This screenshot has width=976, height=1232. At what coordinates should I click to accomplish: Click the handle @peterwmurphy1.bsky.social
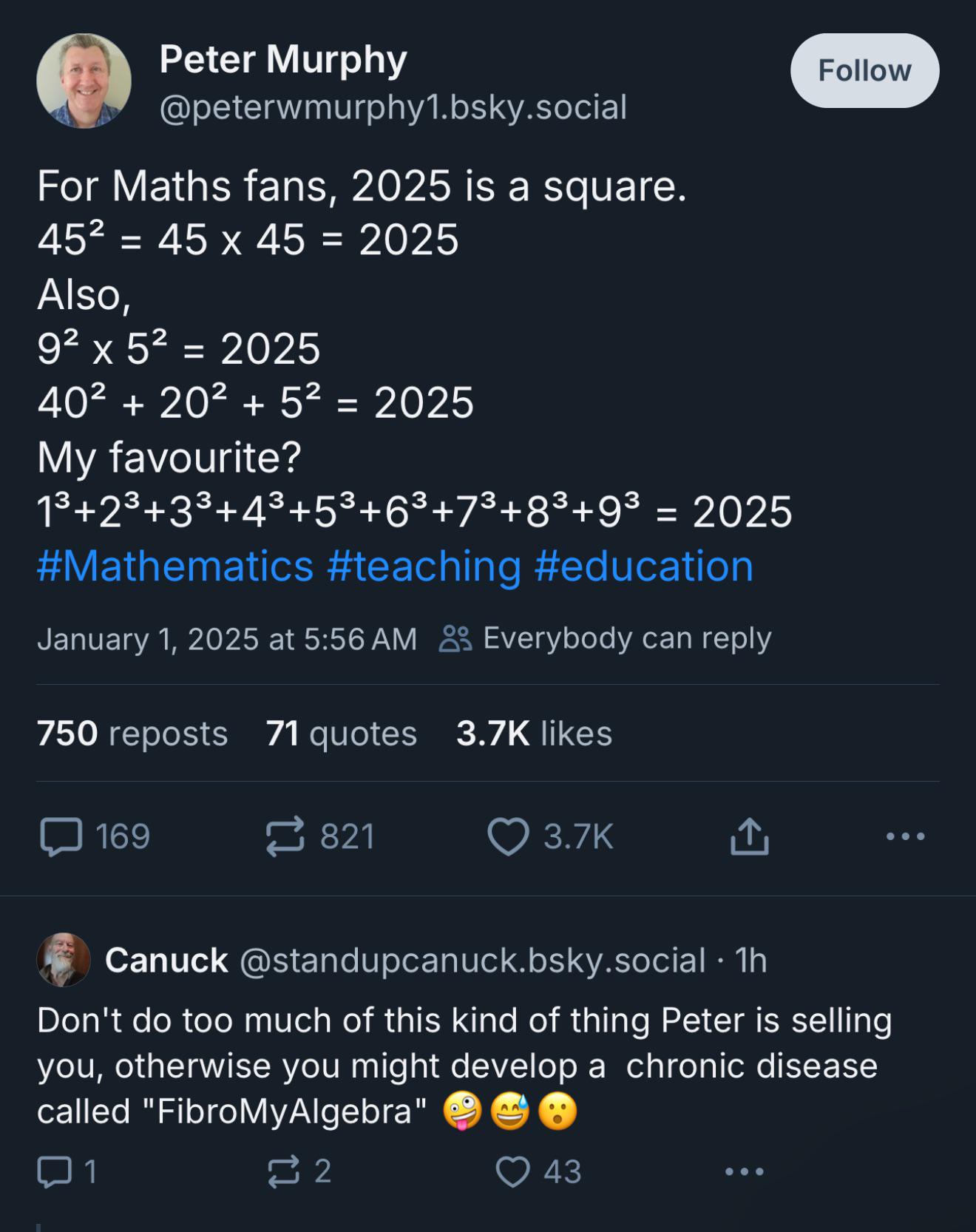tap(393, 108)
